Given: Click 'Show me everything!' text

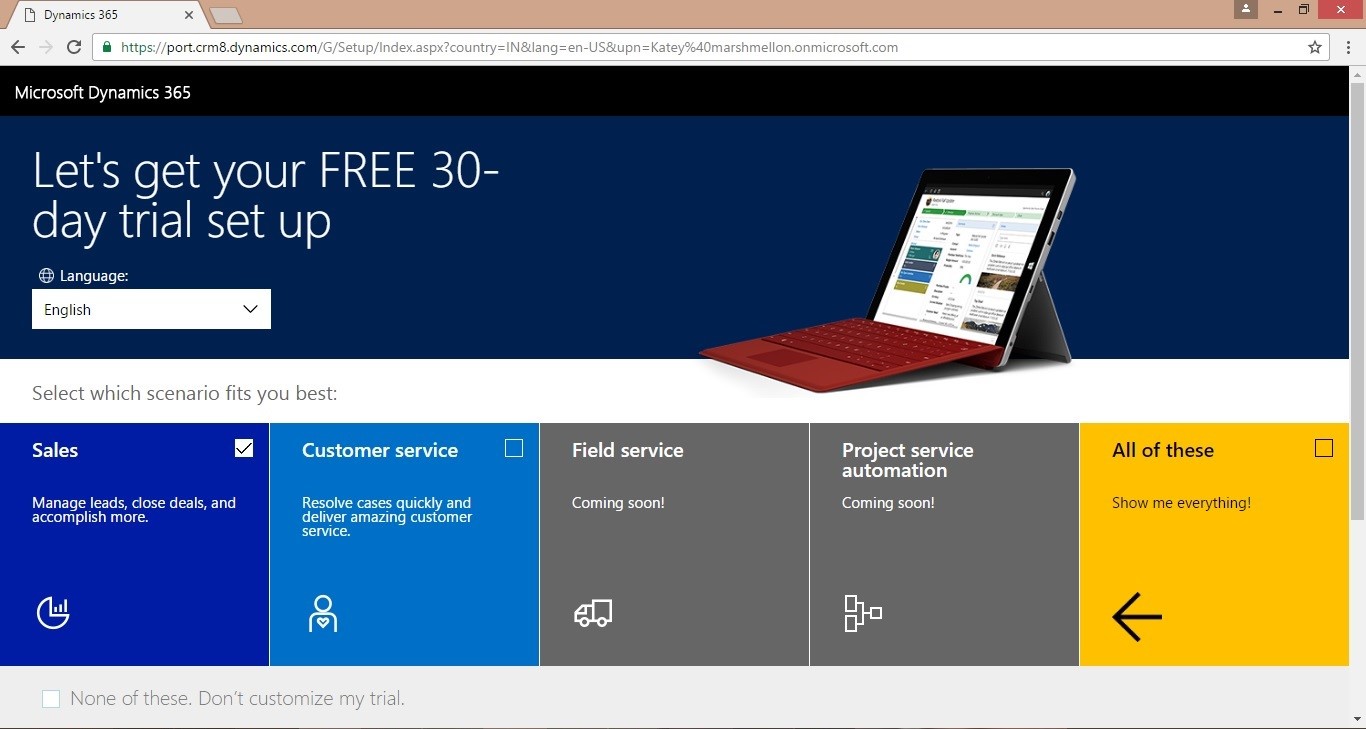Looking at the screenshot, I should (1181, 503).
